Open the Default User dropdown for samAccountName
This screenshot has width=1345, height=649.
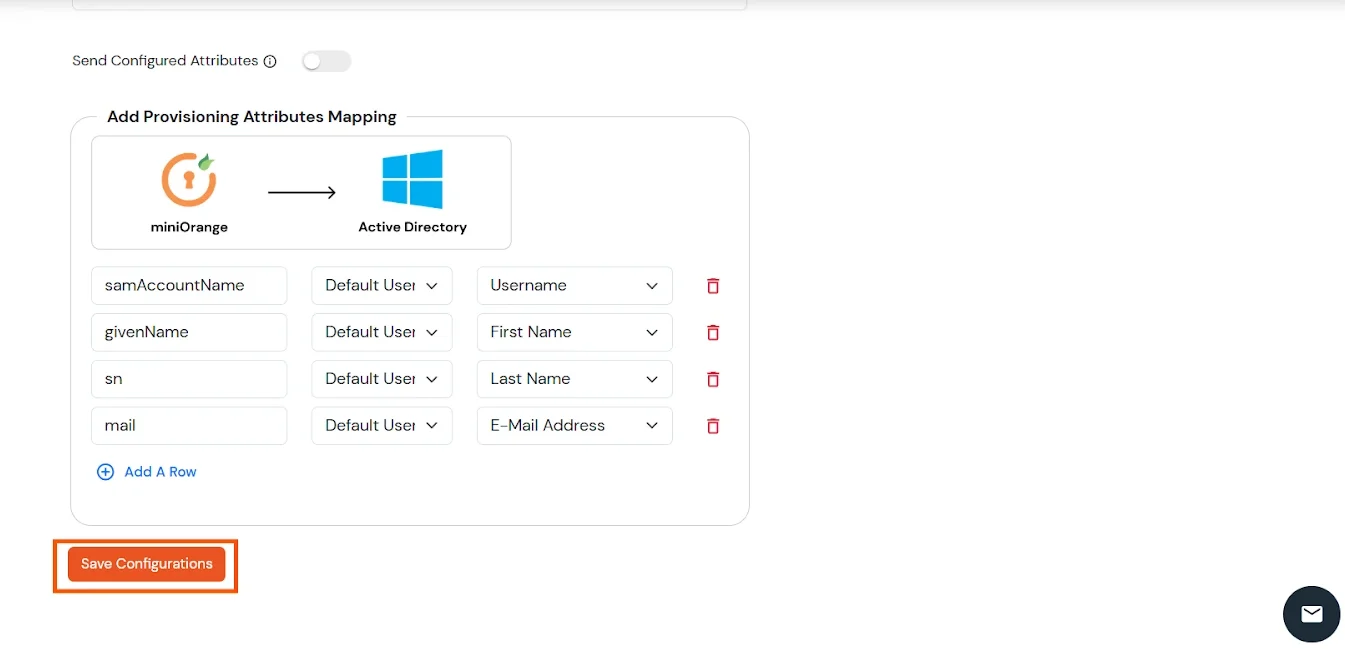382,285
